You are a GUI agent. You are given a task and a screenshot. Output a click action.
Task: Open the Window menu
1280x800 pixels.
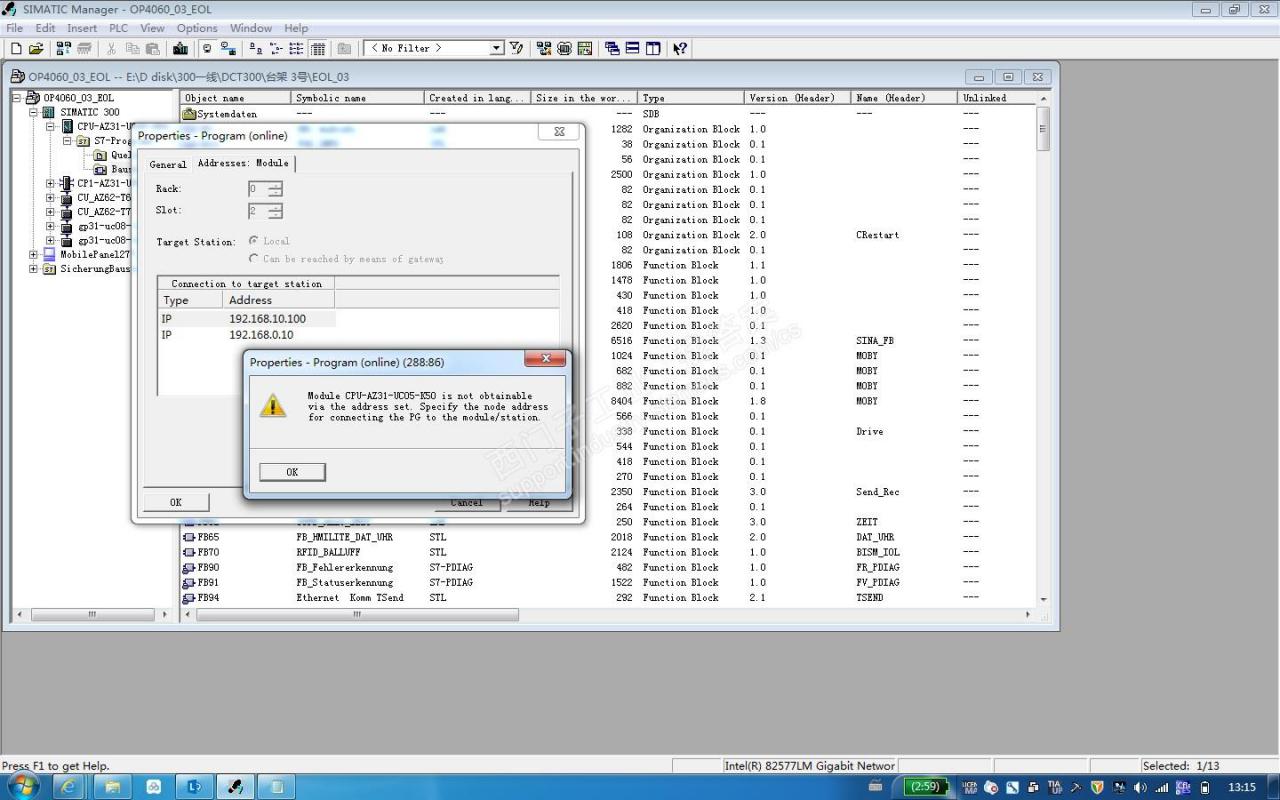(251, 28)
